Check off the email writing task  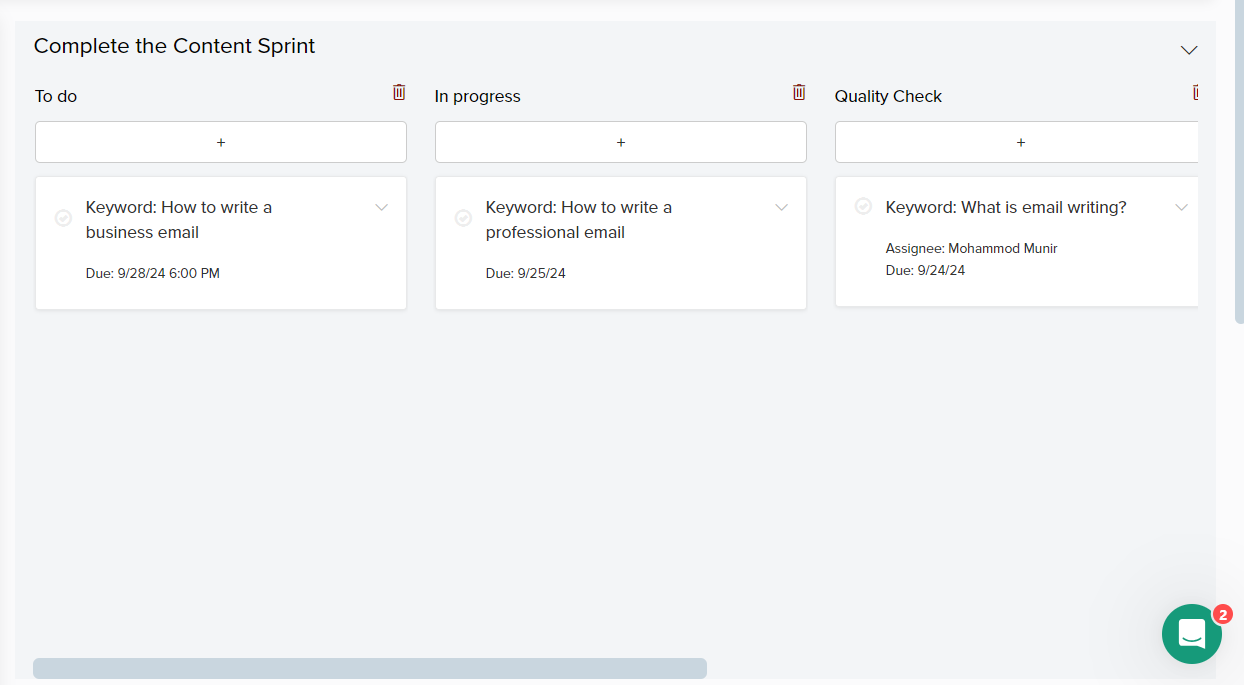coord(863,206)
